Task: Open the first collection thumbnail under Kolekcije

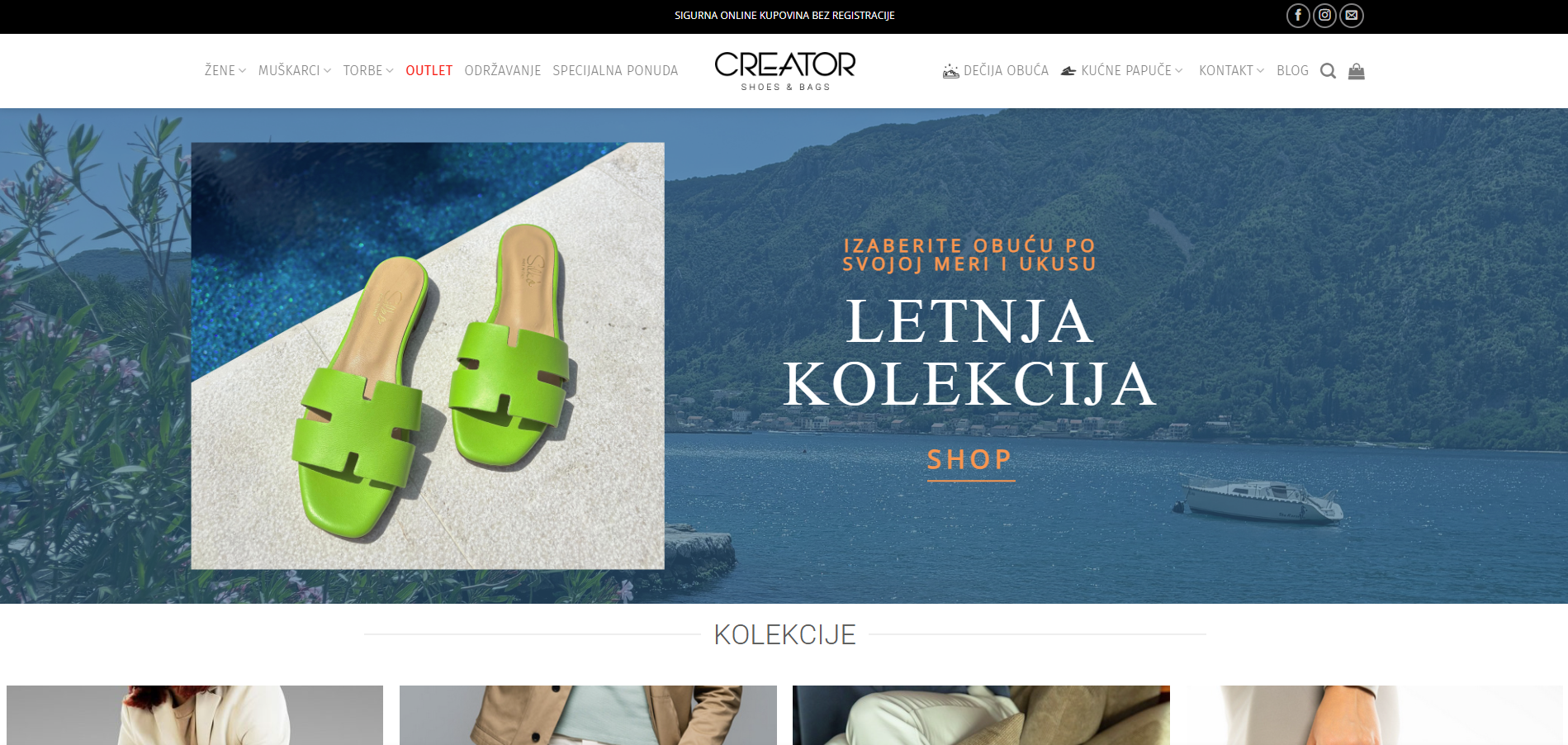Action: [x=195, y=715]
